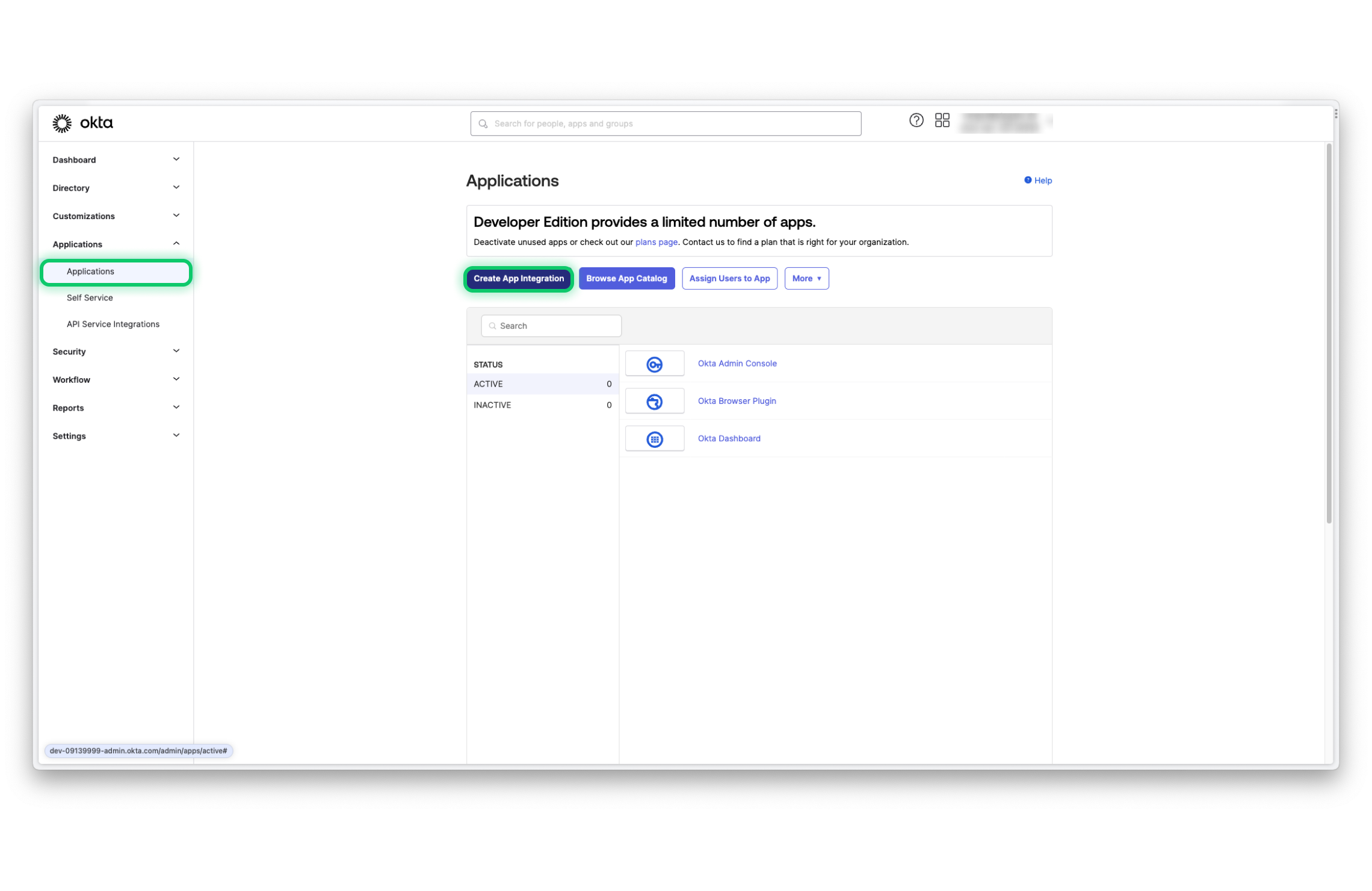Click the page vertical scrollbar

point(1329,334)
